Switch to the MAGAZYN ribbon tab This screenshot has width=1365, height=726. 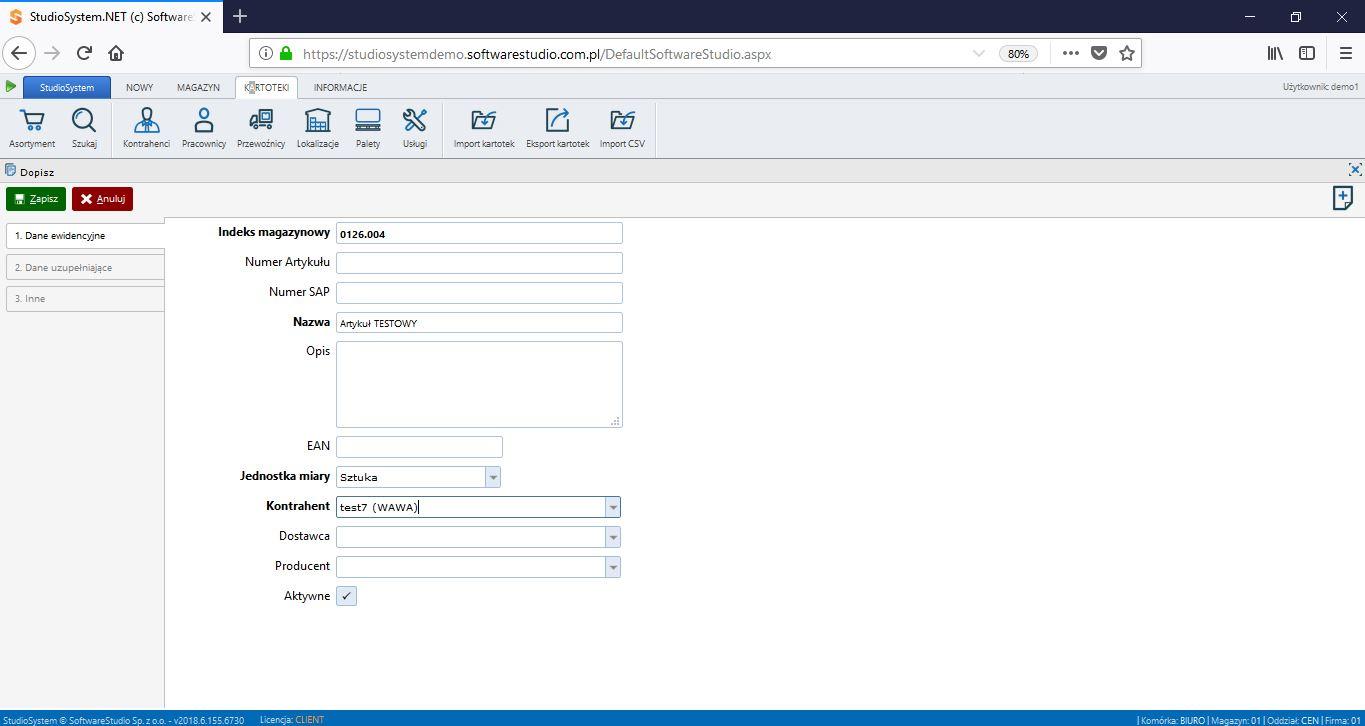click(x=198, y=87)
